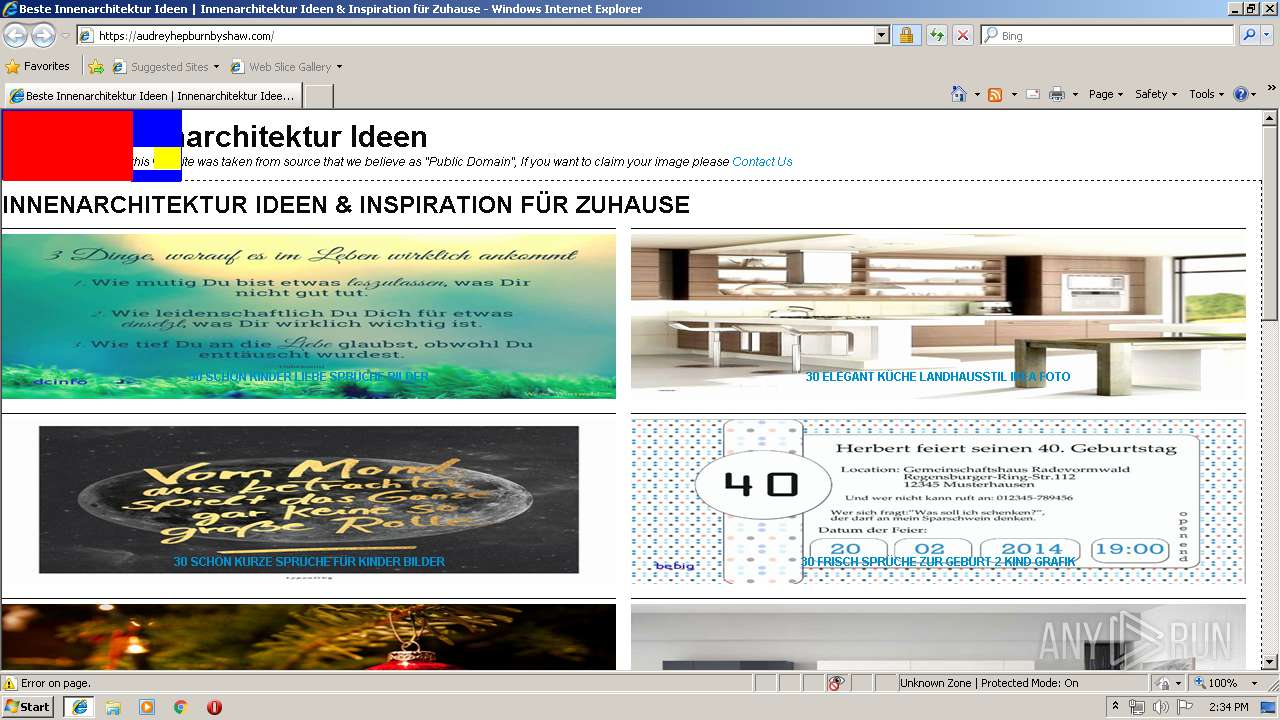This screenshot has height=720, width=1280.
Task: Show hidden tray icons arrow
Action: [x=1115, y=707]
